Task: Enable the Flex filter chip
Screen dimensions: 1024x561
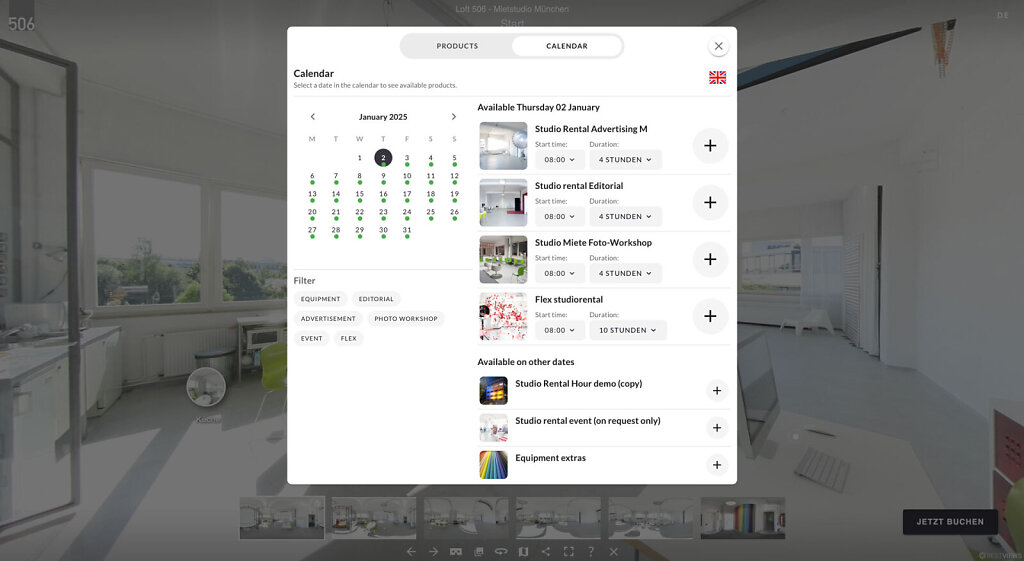Action: point(348,339)
